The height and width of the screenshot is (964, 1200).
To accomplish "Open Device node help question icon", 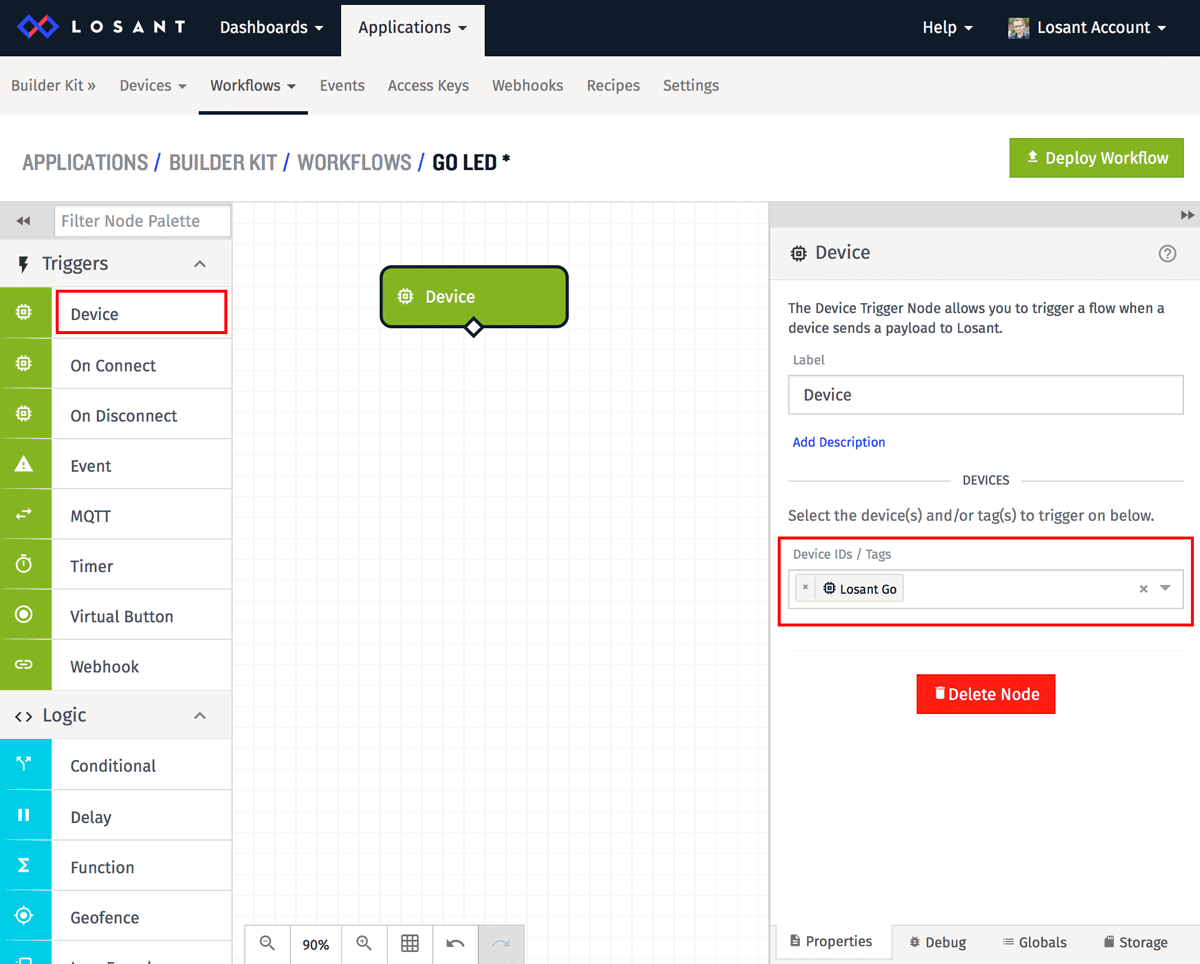I will pyautogui.click(x=1167, y=253).
